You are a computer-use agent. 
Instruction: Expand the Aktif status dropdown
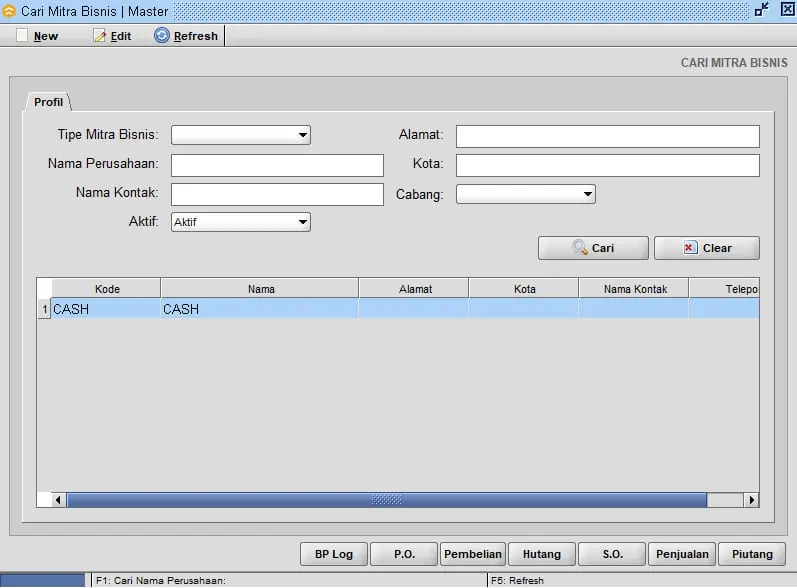click(302, 222)
